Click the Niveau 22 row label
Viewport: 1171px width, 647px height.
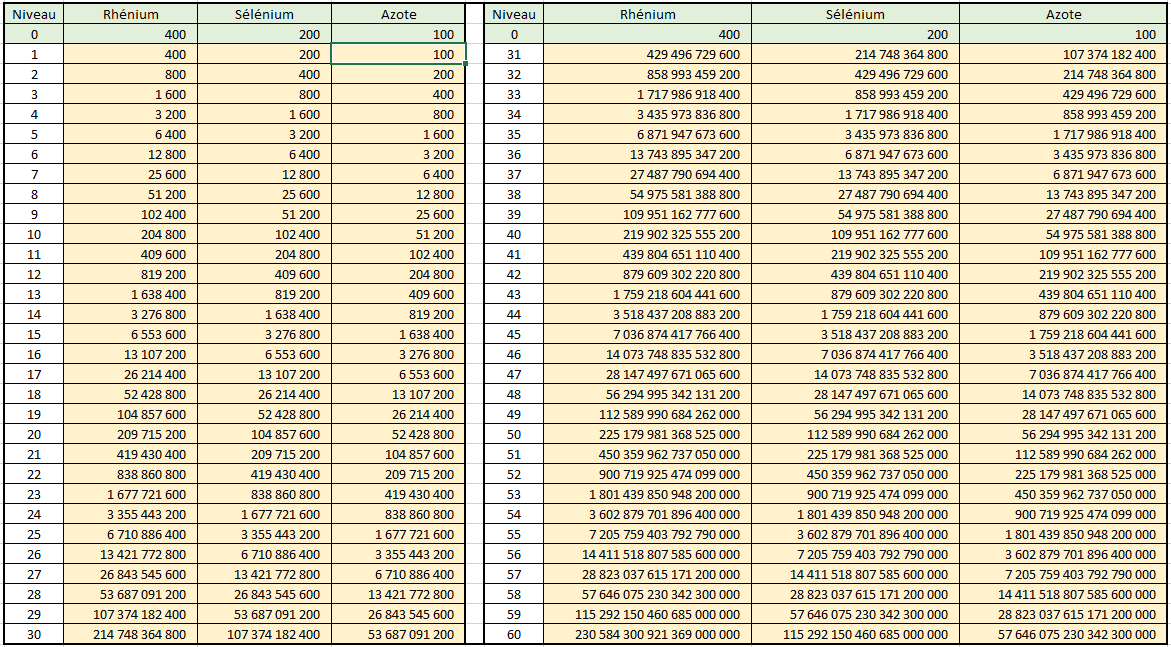click(x=34, y=474)
